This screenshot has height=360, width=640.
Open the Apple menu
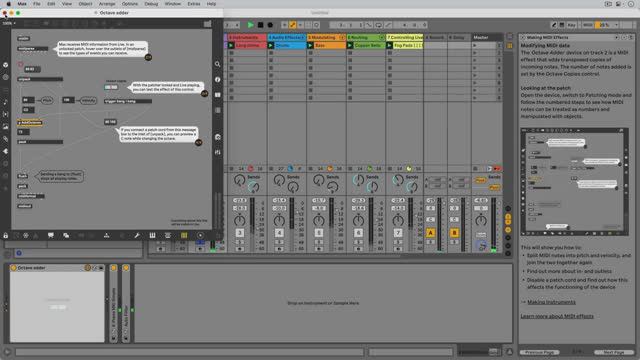click(9, 4)
